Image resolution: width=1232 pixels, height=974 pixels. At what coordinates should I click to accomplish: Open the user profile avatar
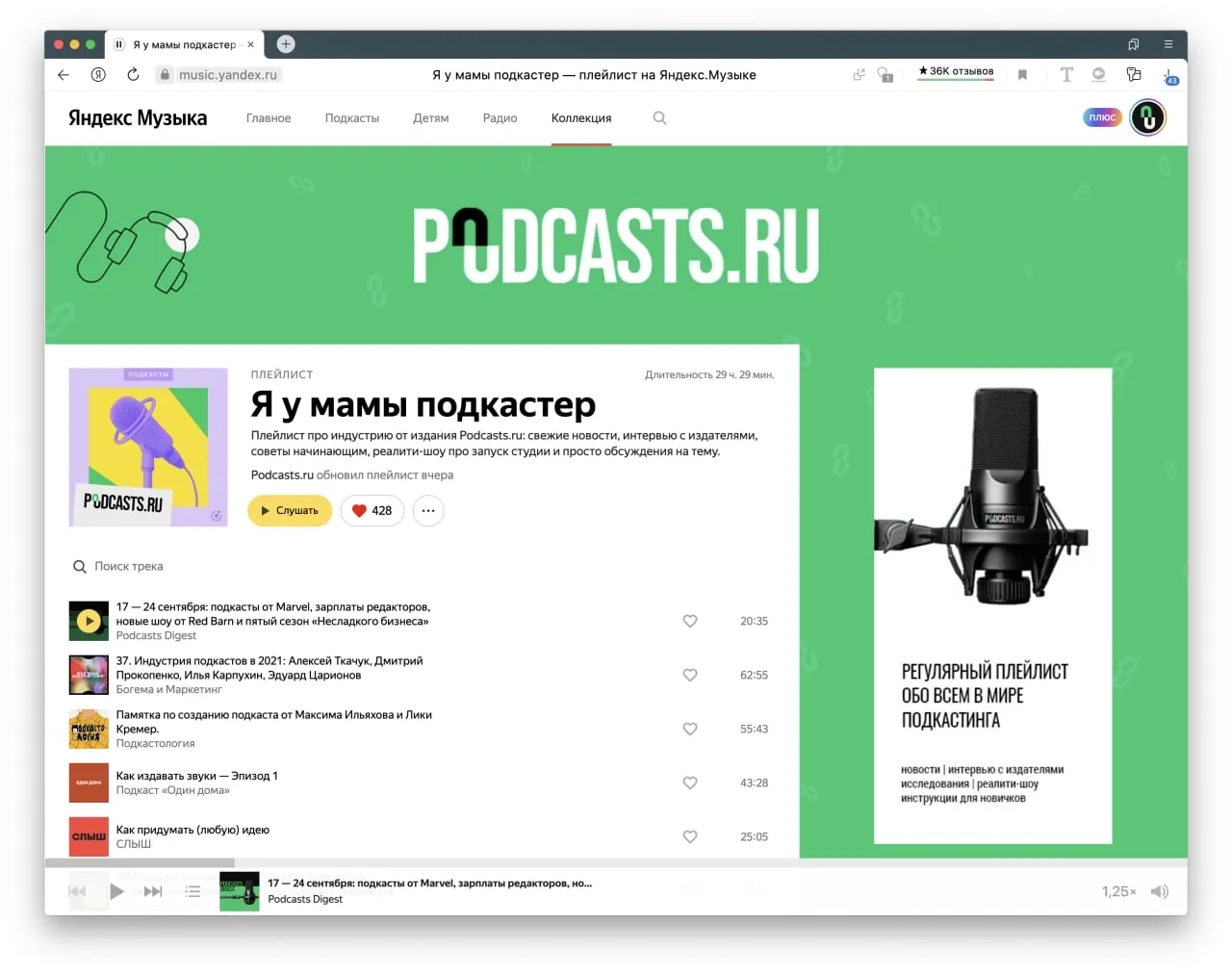tap(1147, 117)
